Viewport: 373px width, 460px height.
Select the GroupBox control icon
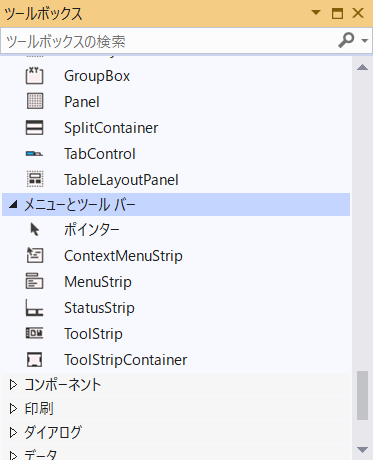pyautogui.click(x=34, y=75)
